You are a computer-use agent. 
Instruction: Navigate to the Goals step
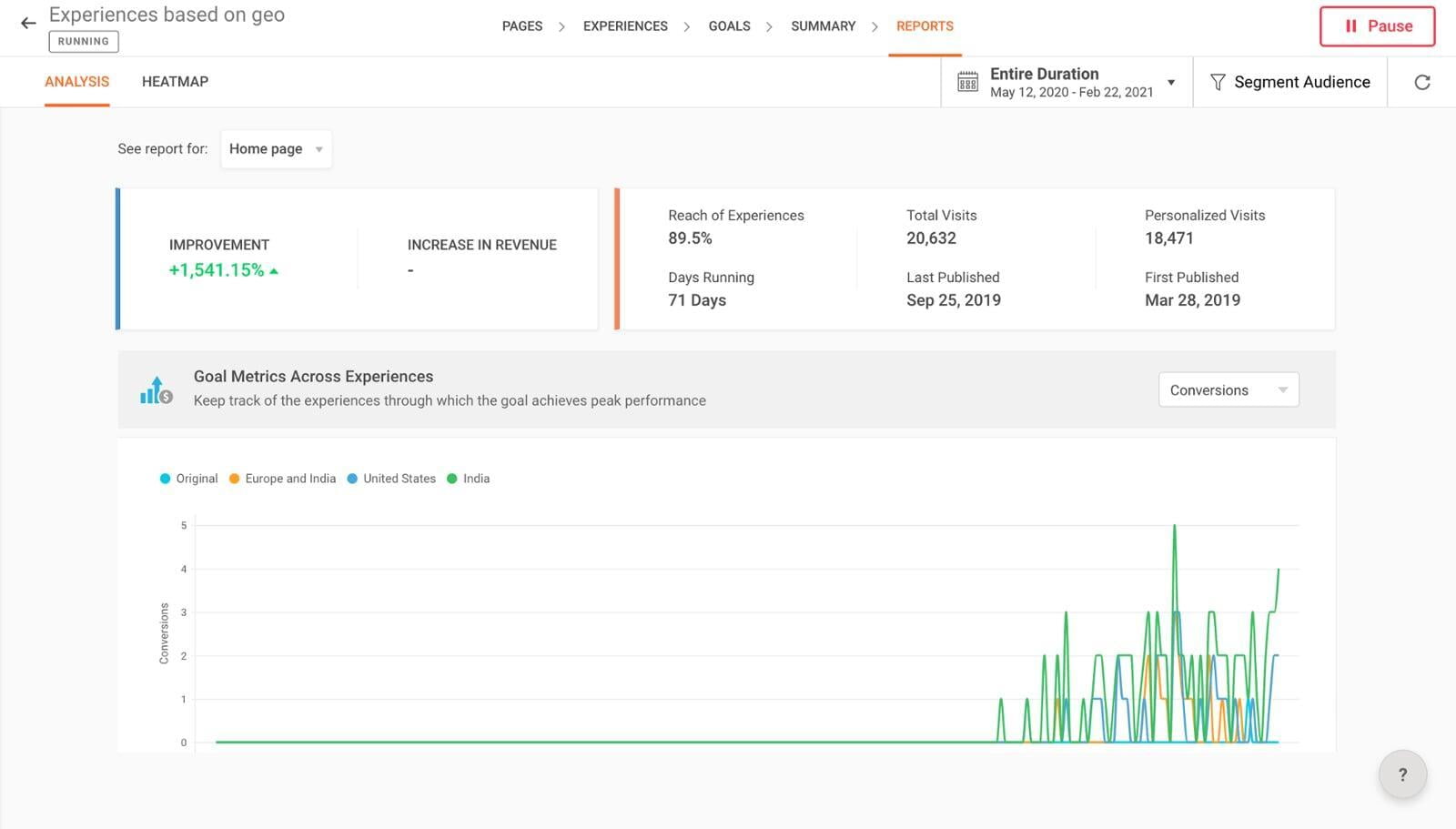(x=729, y=26)
